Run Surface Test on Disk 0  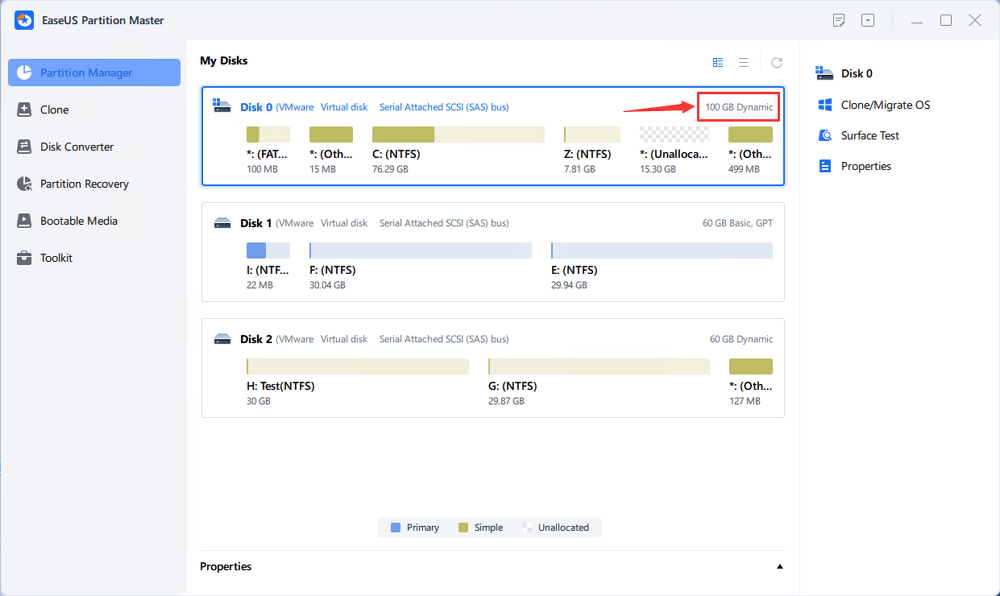tap(869, 135)
